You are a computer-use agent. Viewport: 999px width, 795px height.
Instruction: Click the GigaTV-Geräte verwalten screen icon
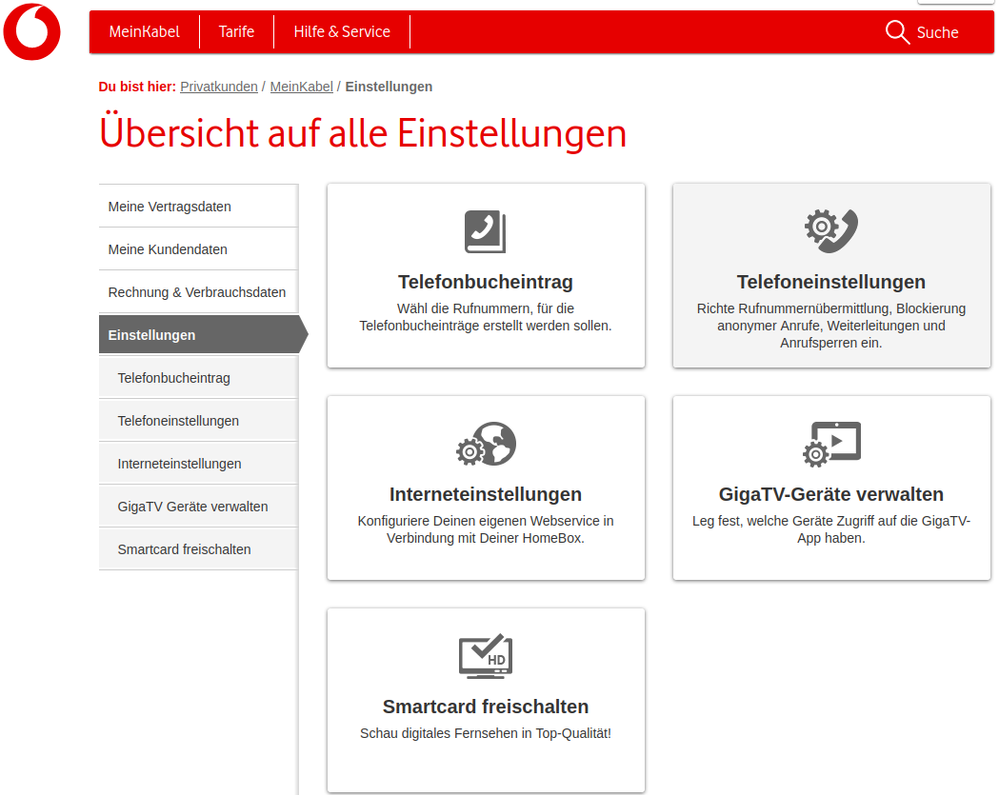point(830,443)
